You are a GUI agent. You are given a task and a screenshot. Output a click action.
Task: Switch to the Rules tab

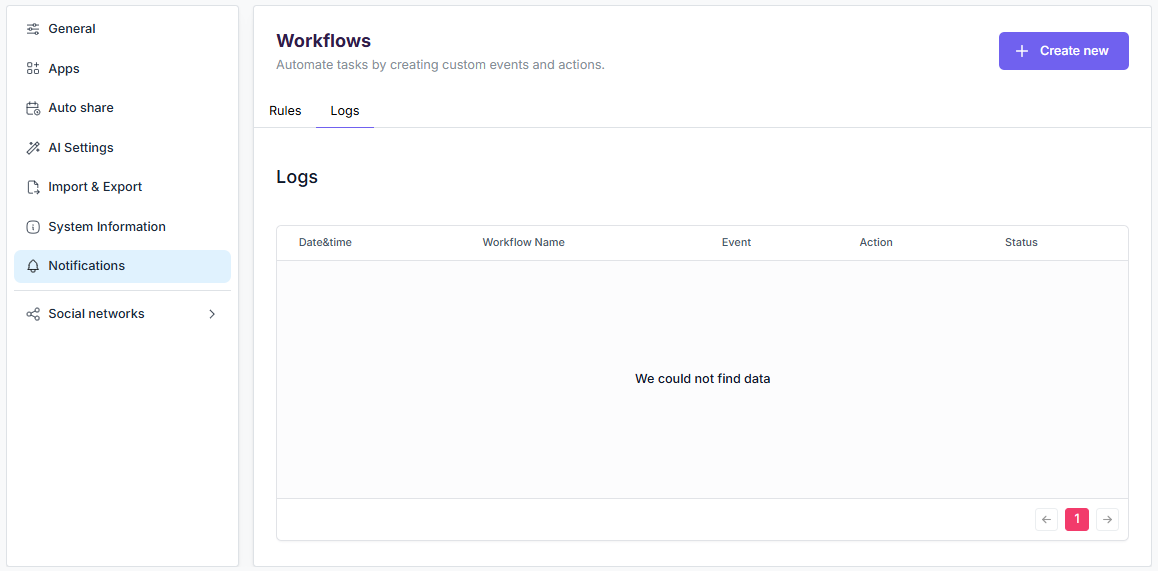(x=285, y=111)
